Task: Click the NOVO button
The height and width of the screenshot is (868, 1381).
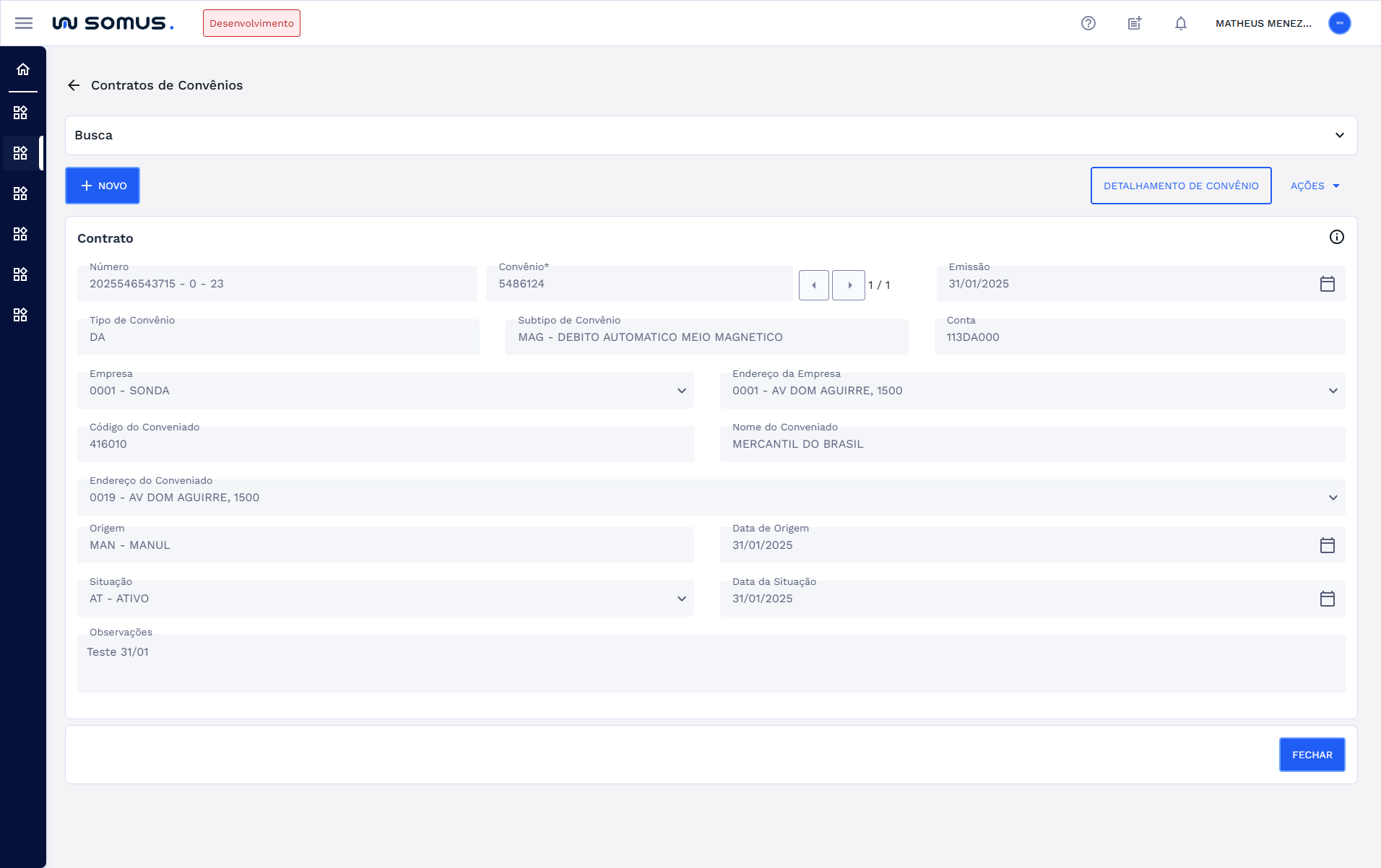Action: coord(103,186)
